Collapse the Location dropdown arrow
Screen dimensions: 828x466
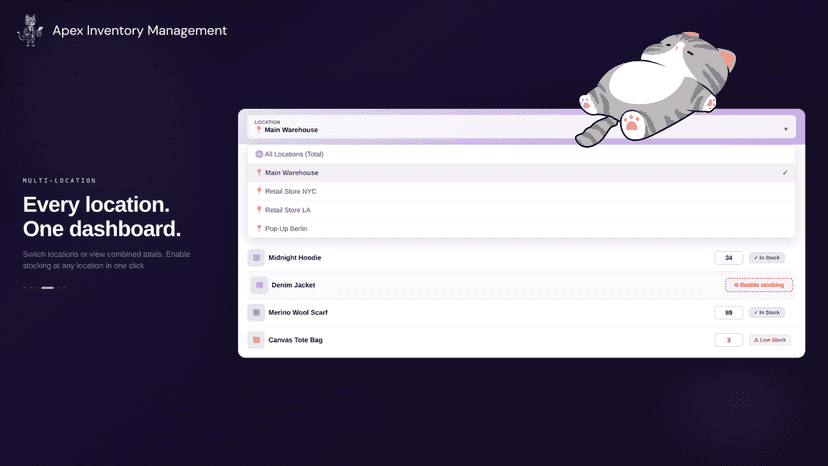pos(785,129)
